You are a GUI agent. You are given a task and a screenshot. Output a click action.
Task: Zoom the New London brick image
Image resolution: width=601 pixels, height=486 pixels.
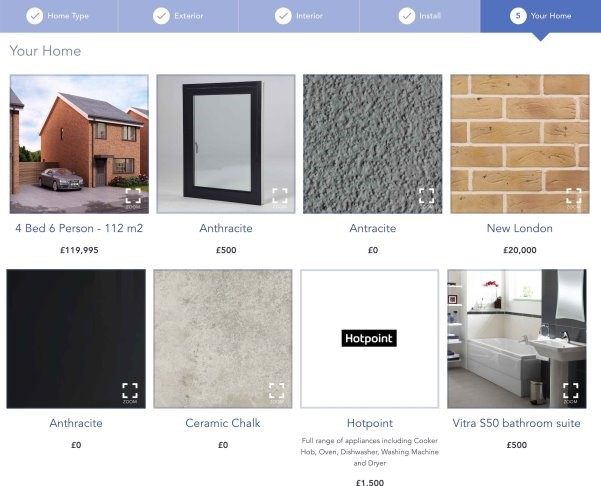pyautogui.click(x=574, y=198)
